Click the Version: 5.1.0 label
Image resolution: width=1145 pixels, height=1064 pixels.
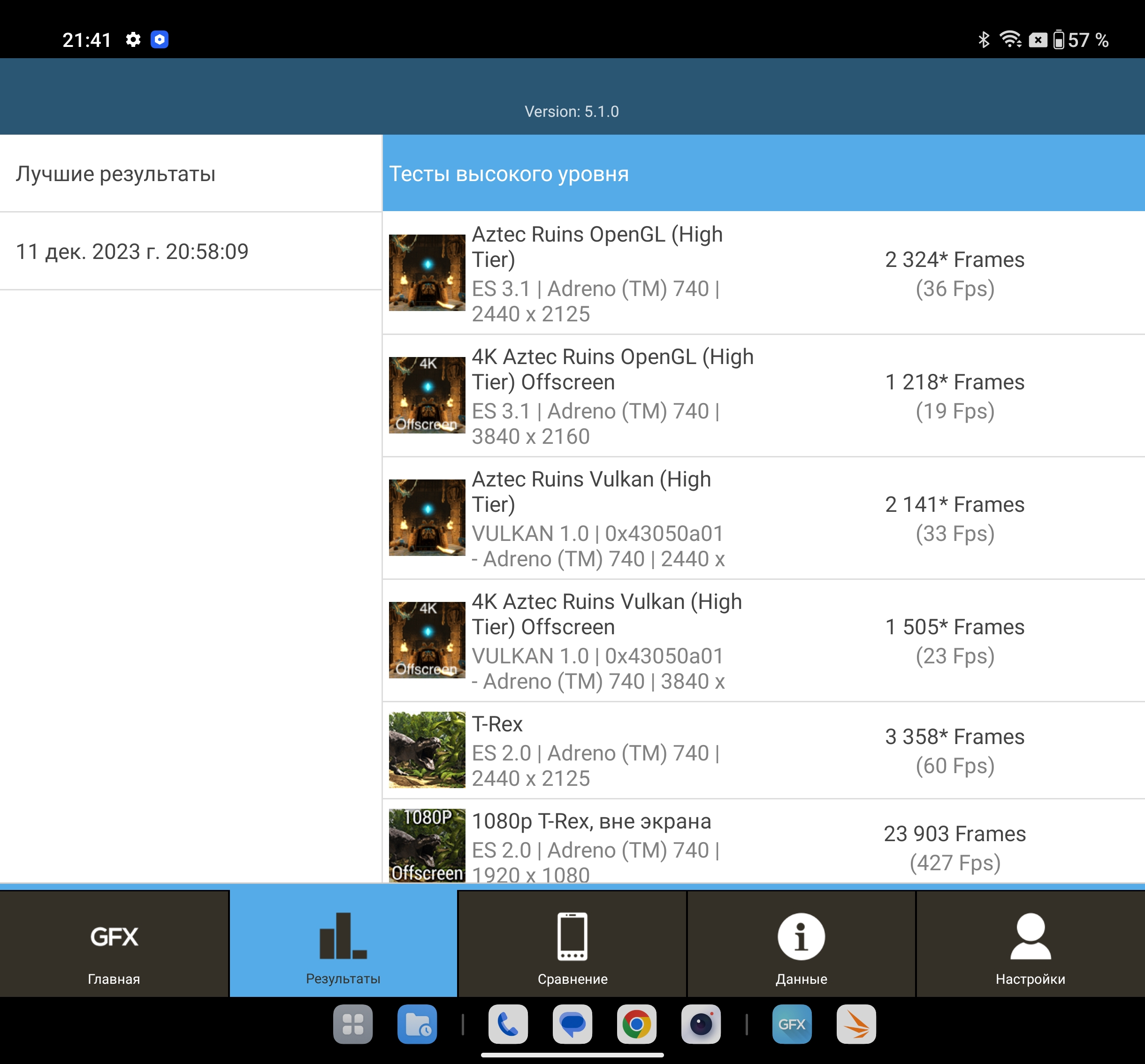coord(572,111)
